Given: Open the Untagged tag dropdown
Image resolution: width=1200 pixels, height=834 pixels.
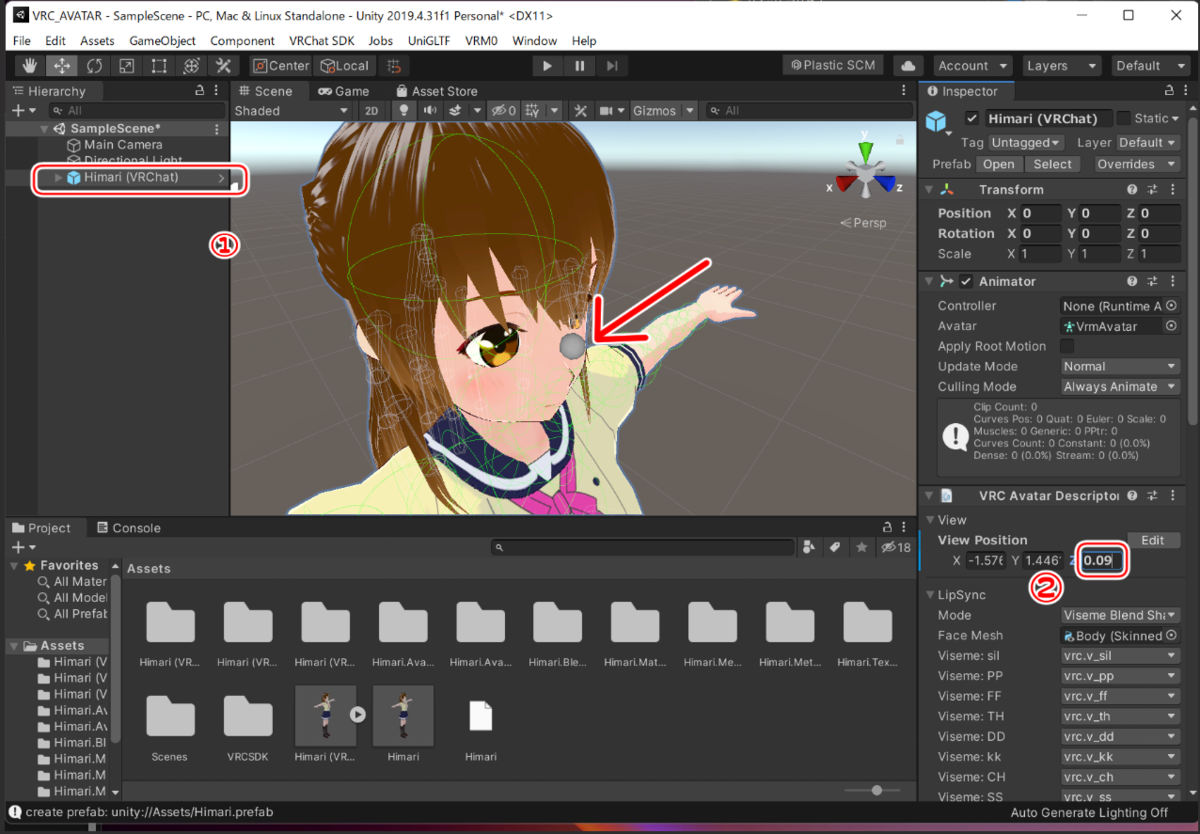Looking at the screenshot, I should pos(1026,143).
